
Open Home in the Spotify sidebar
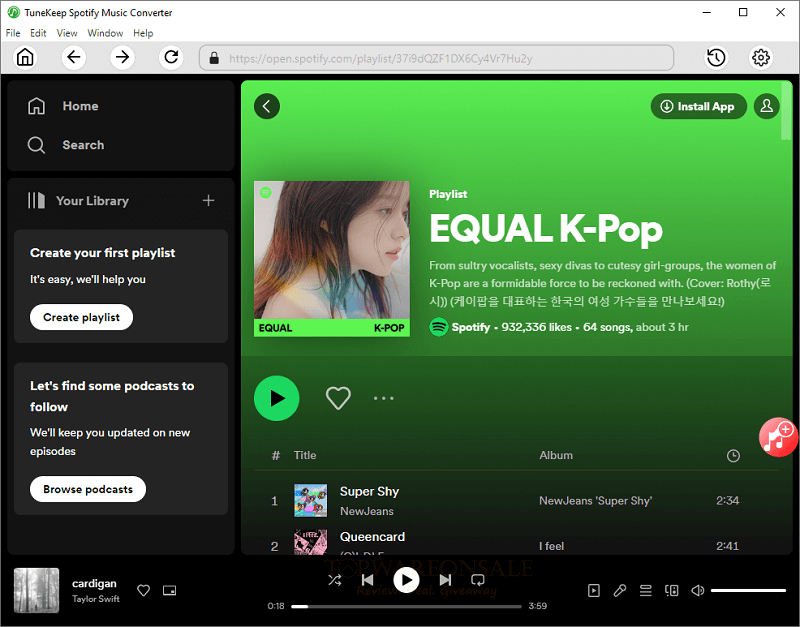point(63,106)
